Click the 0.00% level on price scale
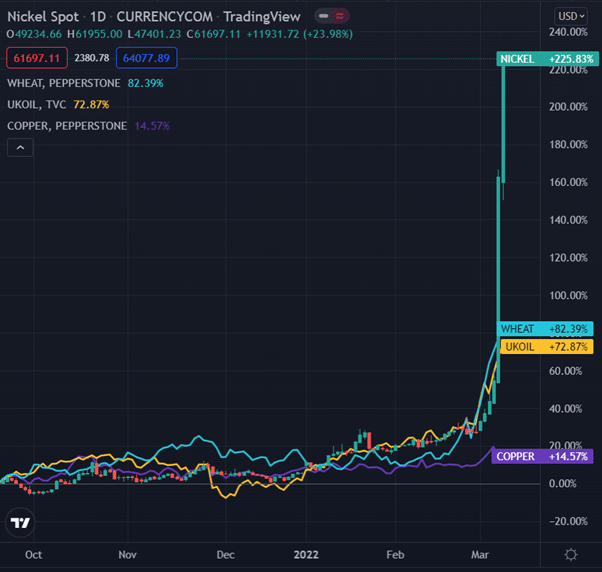The height and width of the screenshot is (572, 602). [x=562, y=484]
